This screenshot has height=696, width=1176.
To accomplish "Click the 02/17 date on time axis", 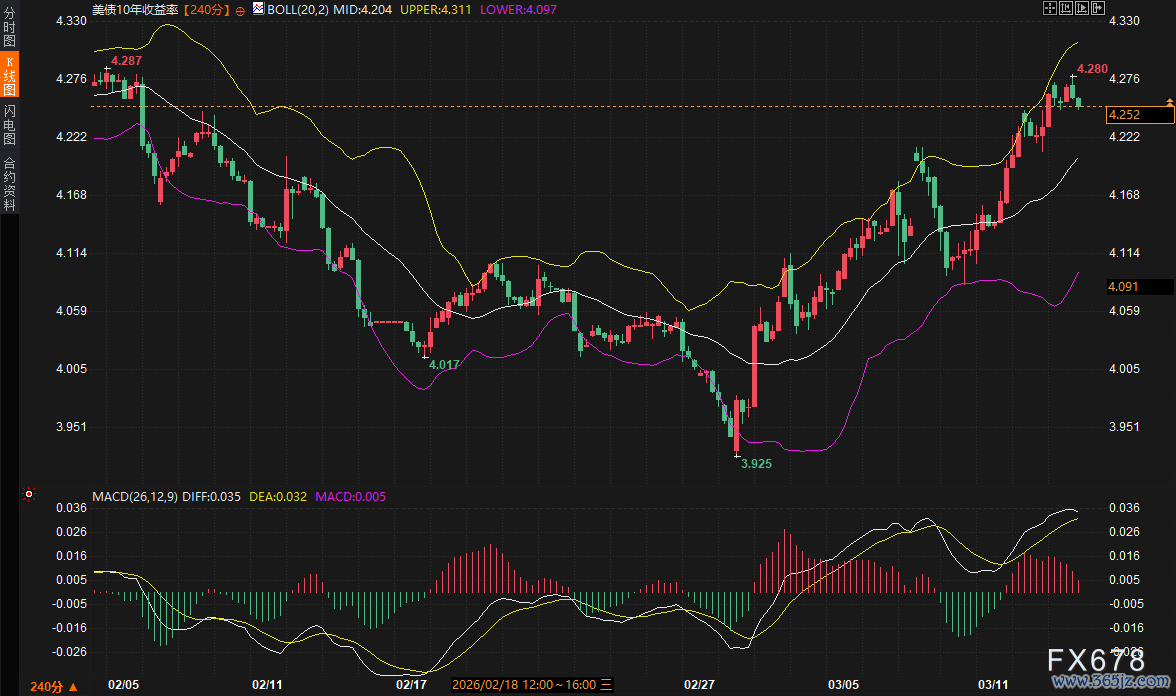I will tap(411, 684).
